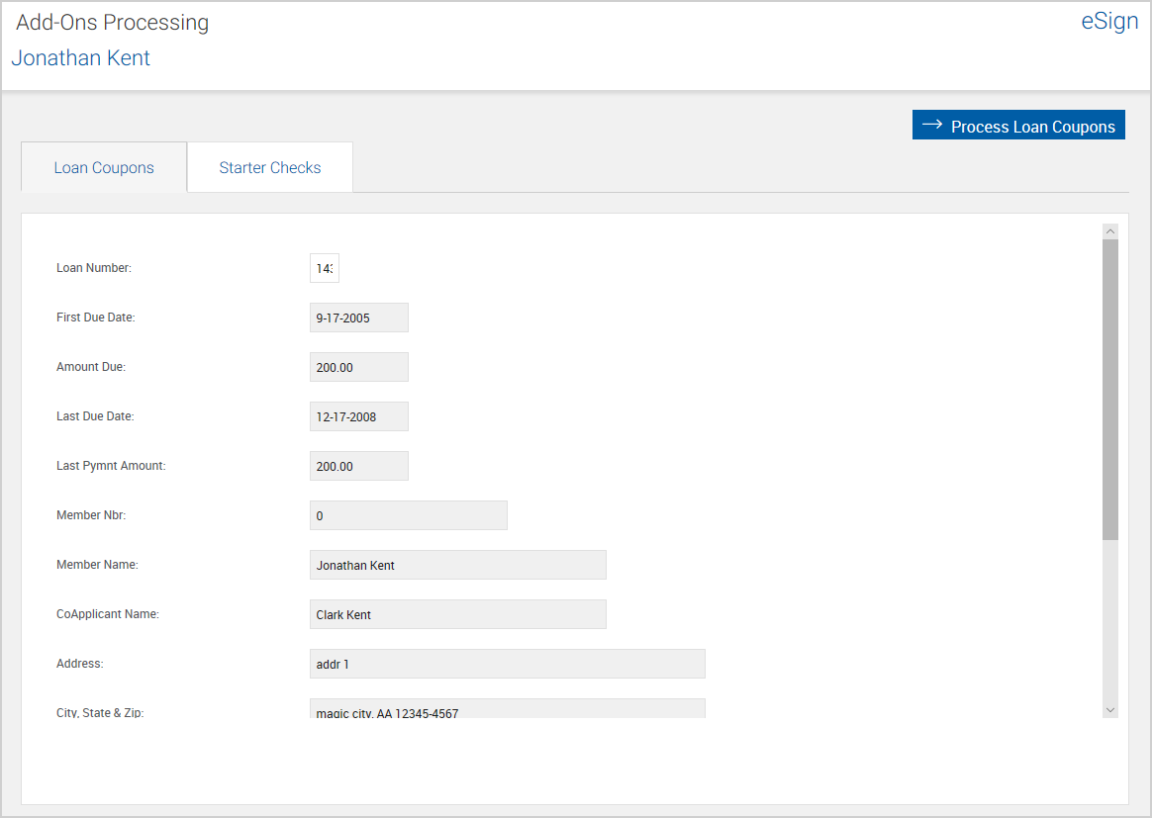Click the Member Name field
This screenshot has width=1152, height=818.
458,565
